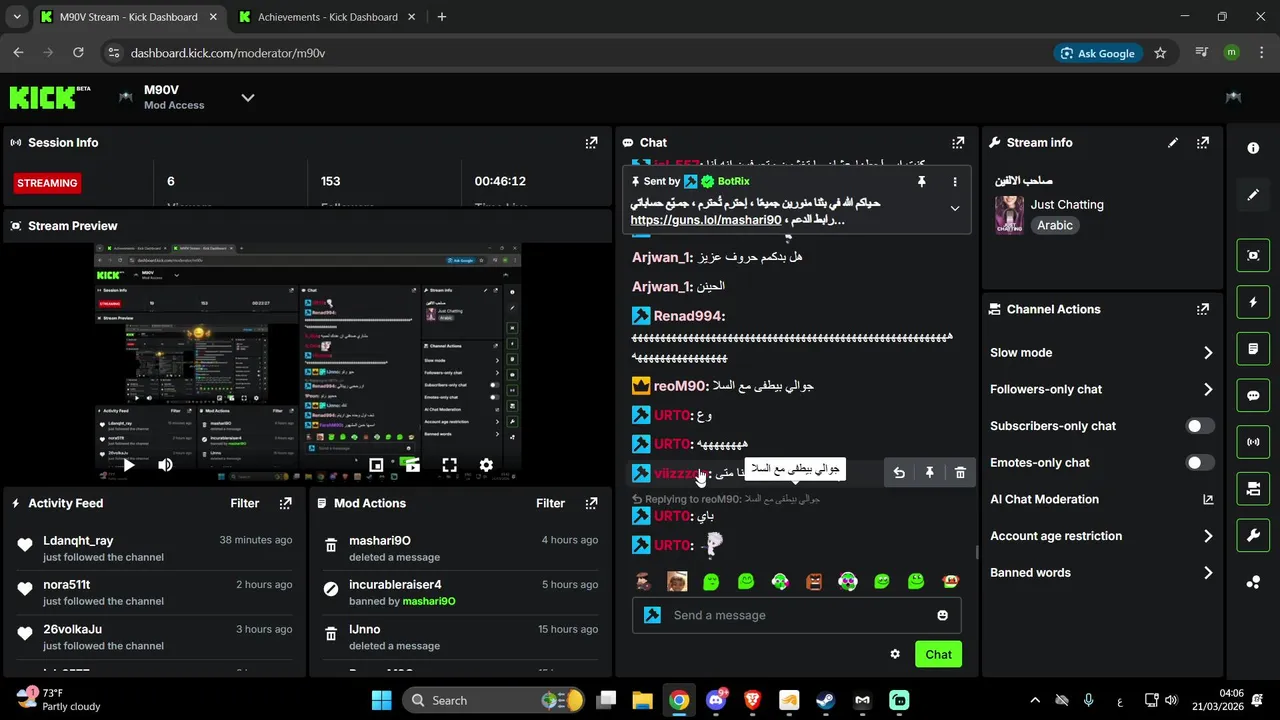Delete the hovered chat message

(960, 473)
